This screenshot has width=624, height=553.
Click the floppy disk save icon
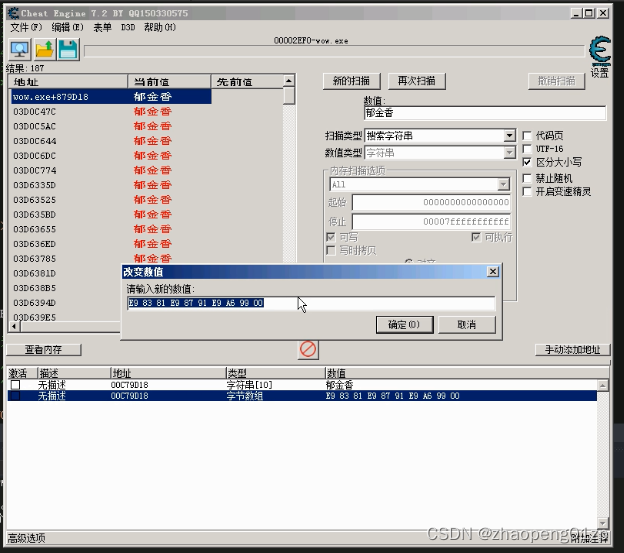coord(68,49)
